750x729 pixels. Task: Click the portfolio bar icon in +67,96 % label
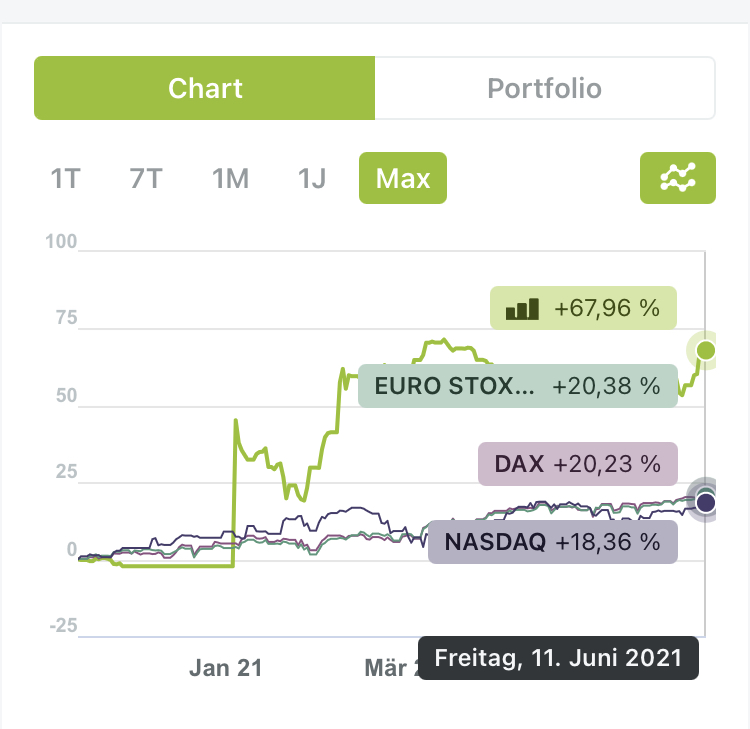(x=522, y=308)
